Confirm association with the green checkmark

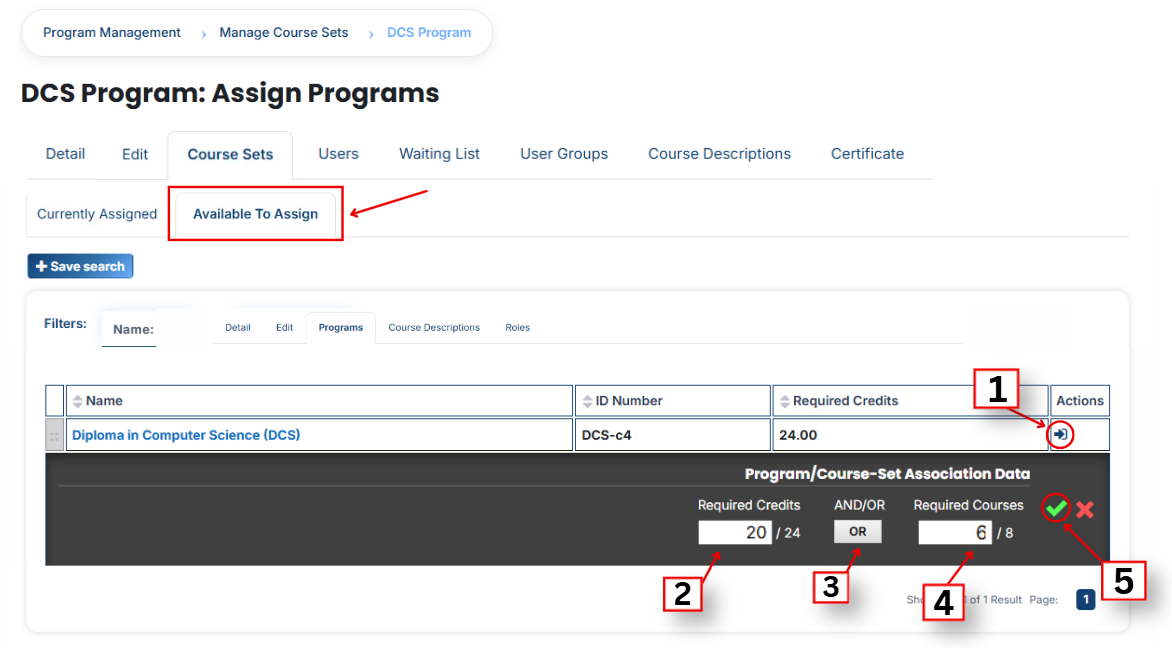(1055, 508)
